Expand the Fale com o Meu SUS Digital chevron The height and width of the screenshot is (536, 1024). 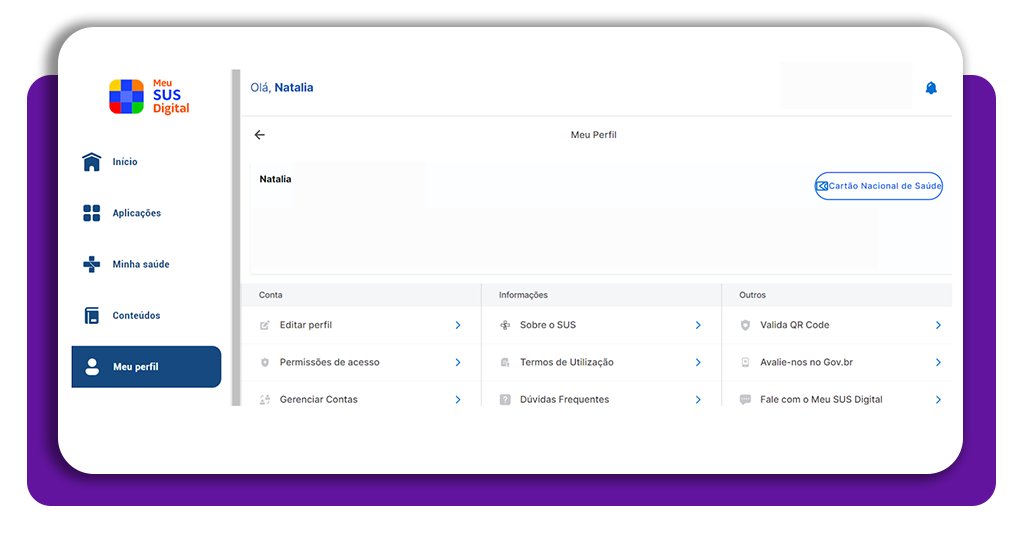[938, 400]
